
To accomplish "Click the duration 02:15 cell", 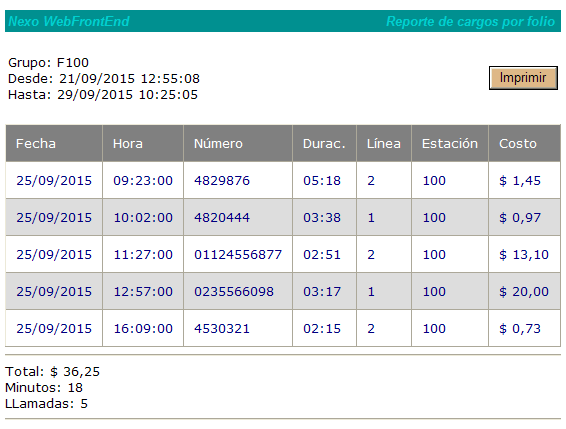I will (x=325, y=328).
